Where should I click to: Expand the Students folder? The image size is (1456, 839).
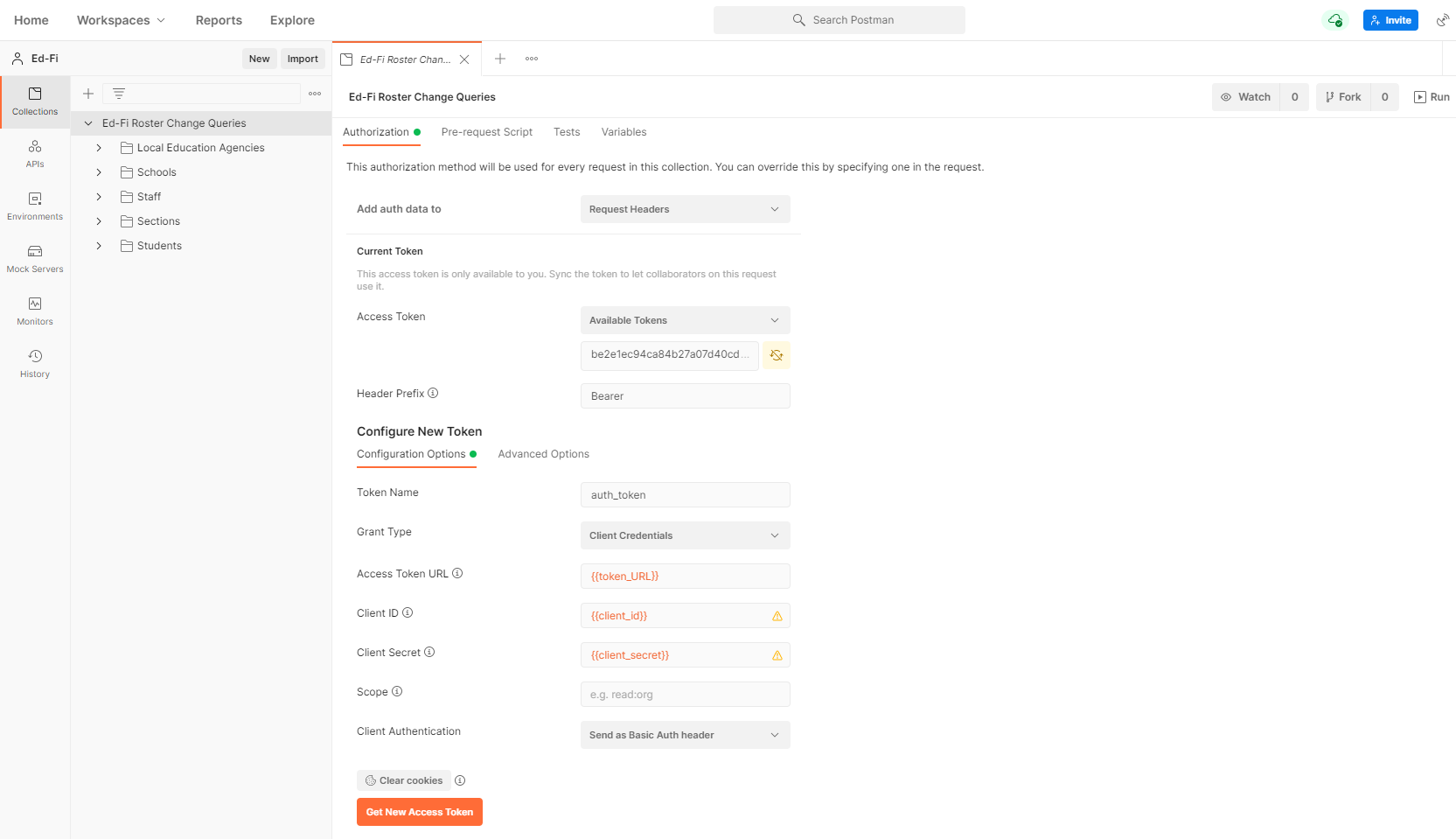click(x=99, y=246)
